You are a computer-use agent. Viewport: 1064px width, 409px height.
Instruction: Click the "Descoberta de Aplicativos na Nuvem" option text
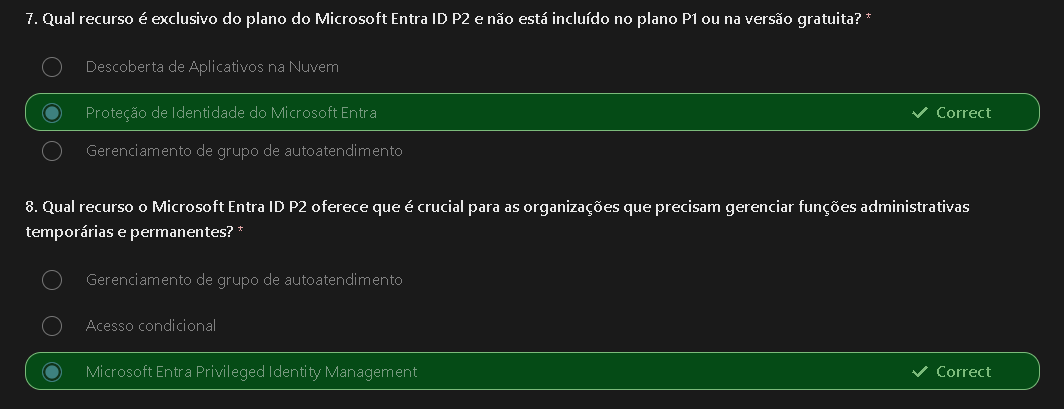(212, 67)
